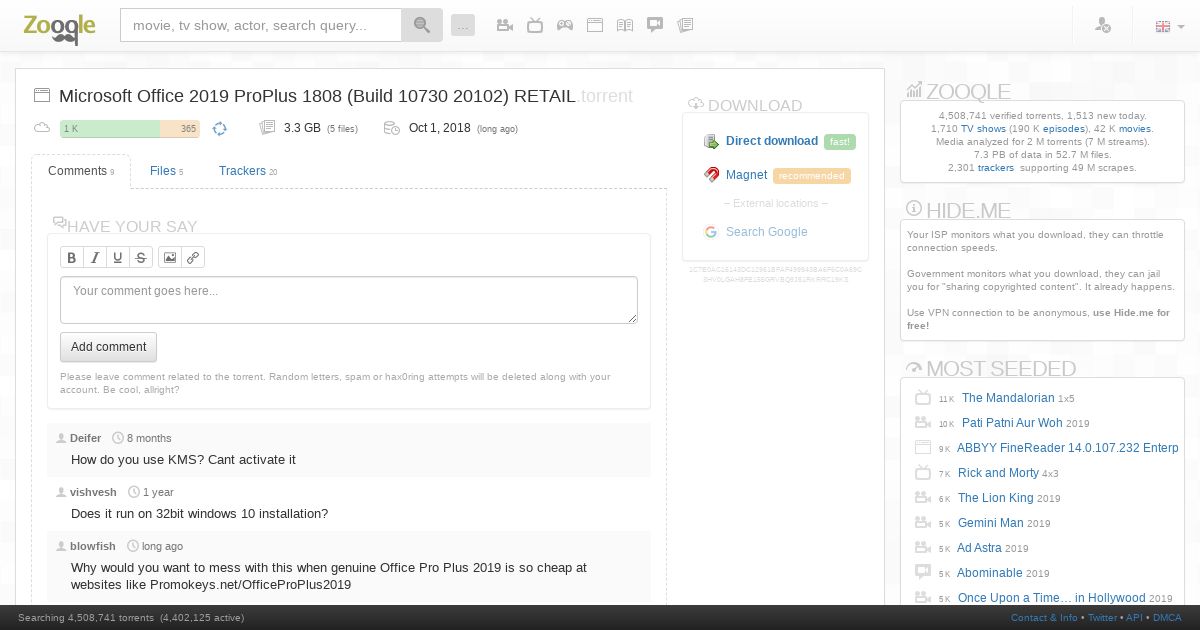Image resolution: width=1200 pixels, height=630 pixels.
Task: Click the app window icon beside ABBYY FineReader
Action: pyautogui.click(x=923, y=448)
